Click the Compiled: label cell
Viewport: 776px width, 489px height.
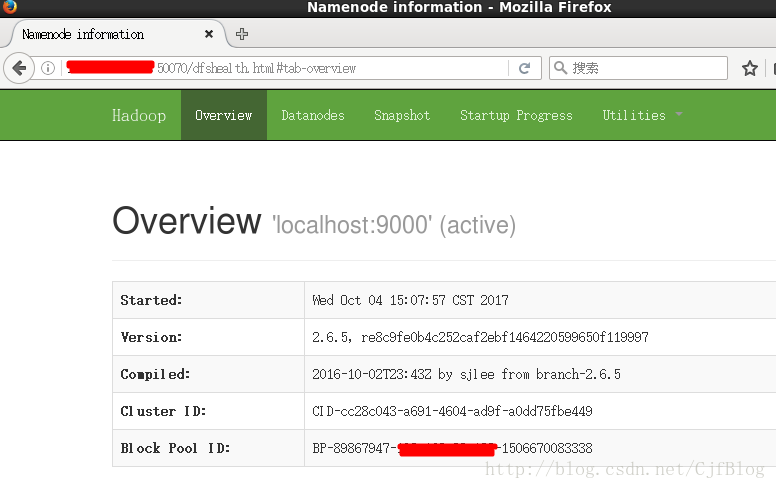[x=208, y=374]
